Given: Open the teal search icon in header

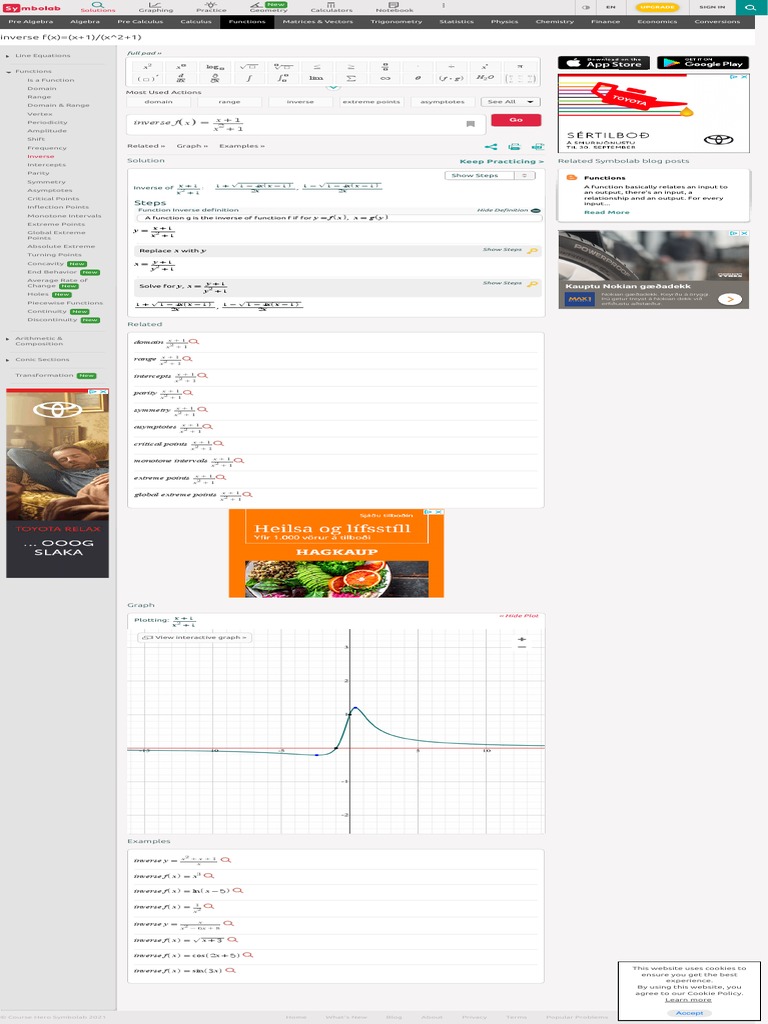Looking at the screenshot, I should (x=752, y=7).
